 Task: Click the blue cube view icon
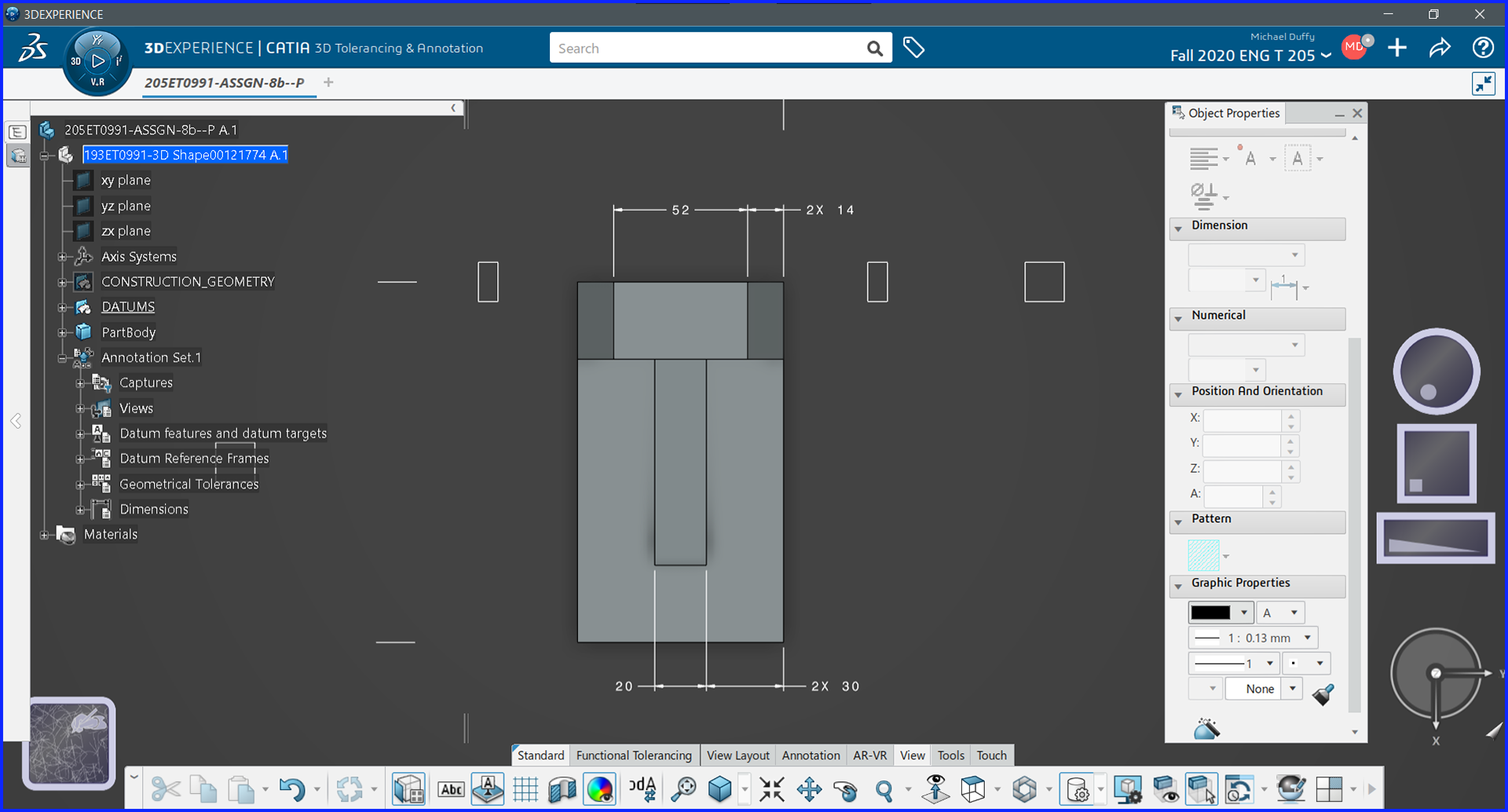coord(720,789)
